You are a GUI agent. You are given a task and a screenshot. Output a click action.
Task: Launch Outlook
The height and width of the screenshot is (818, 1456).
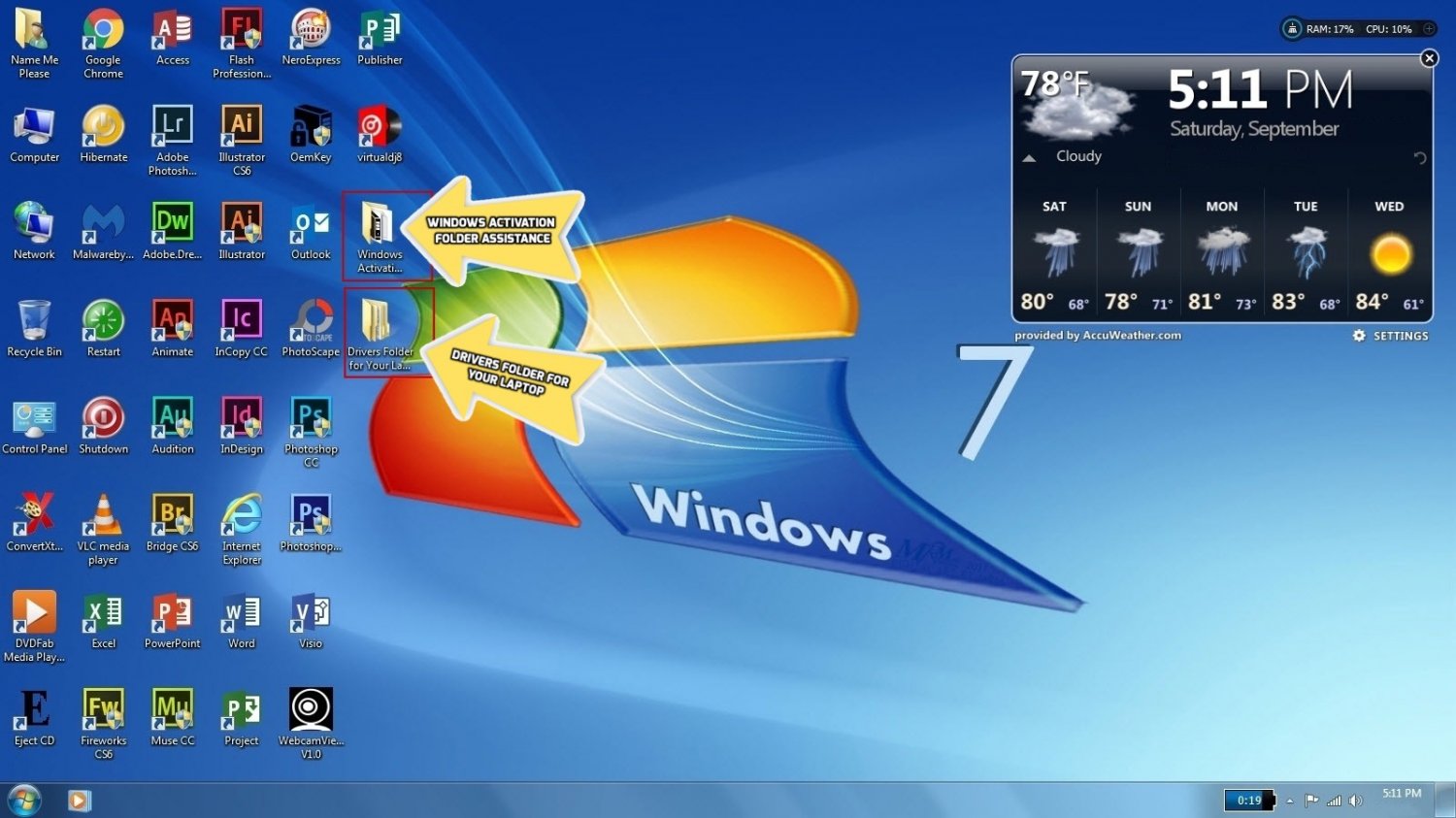click(310, 224)
